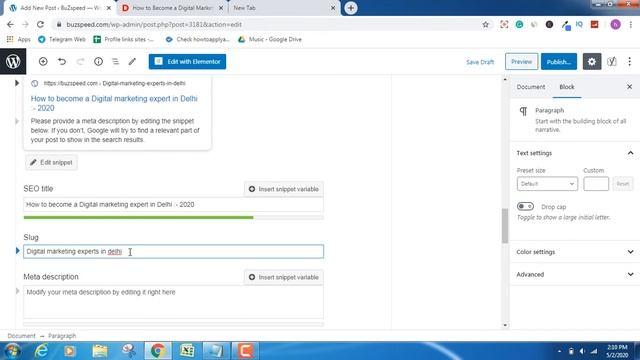The height and width of the screenshot is (360, 640).
Task: Open more tools and options menu
Action: coord(629,62)
